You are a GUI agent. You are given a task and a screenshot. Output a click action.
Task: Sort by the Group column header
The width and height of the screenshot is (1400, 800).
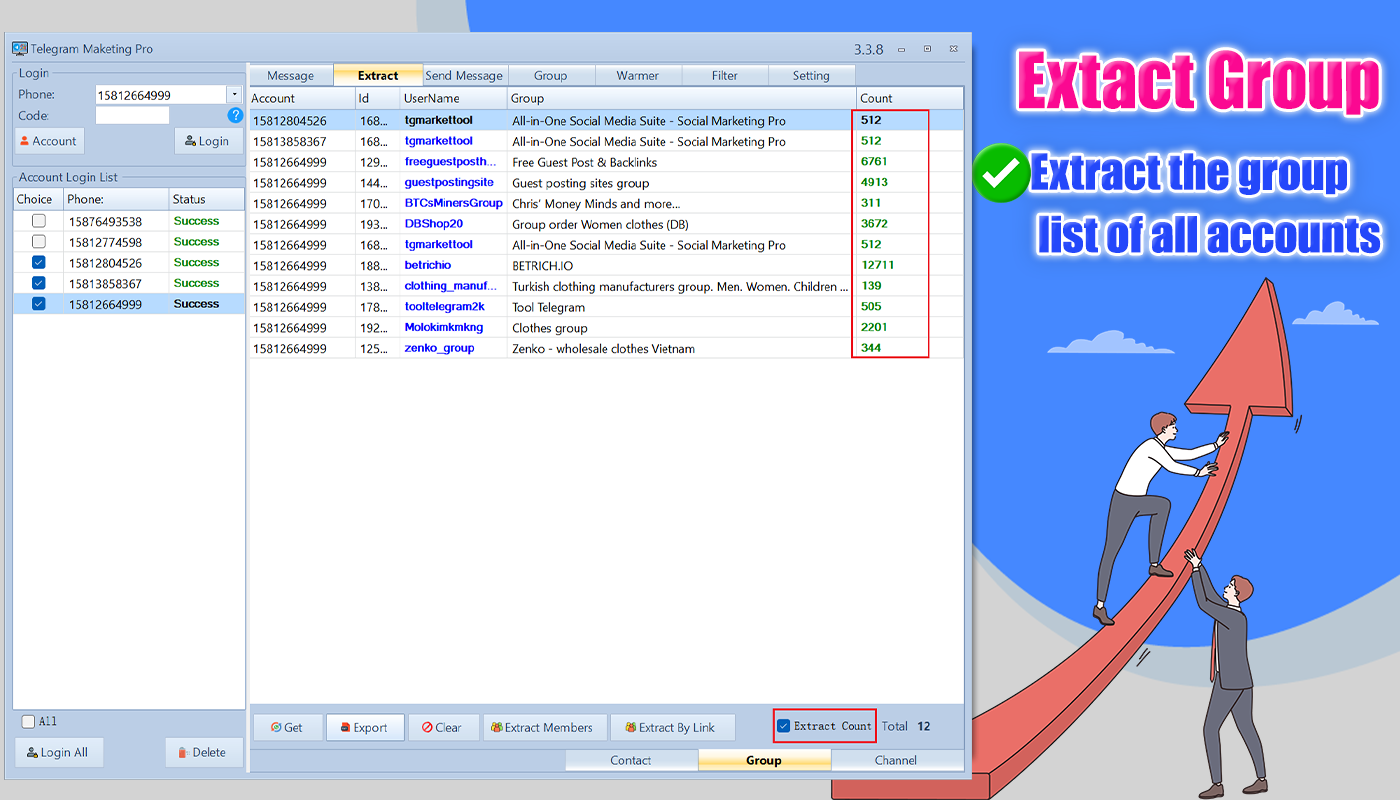point(681,98)
